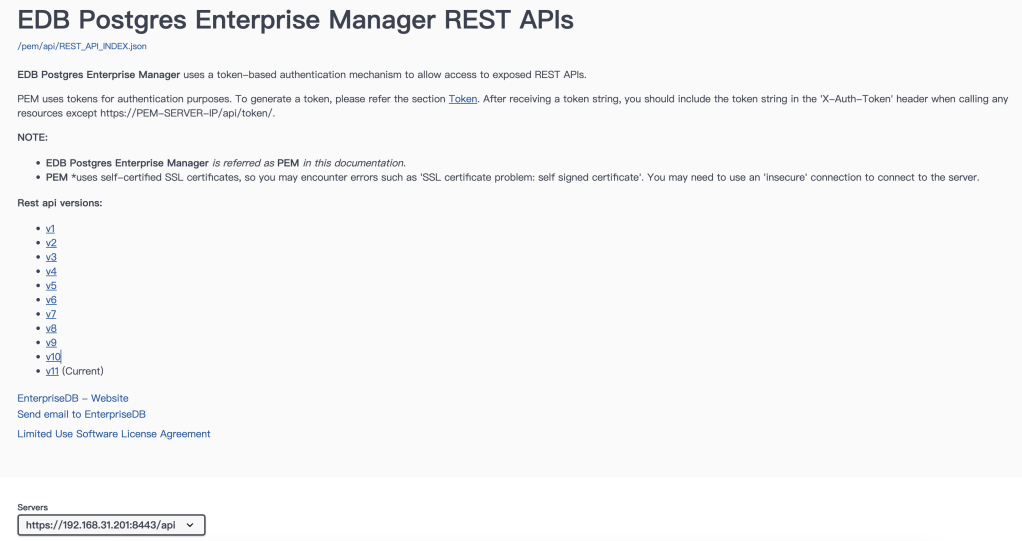Click the server URL text in selector
The height and width of the screenshot is (541, 1022).
pyautogui.click(x=100, y=524)
